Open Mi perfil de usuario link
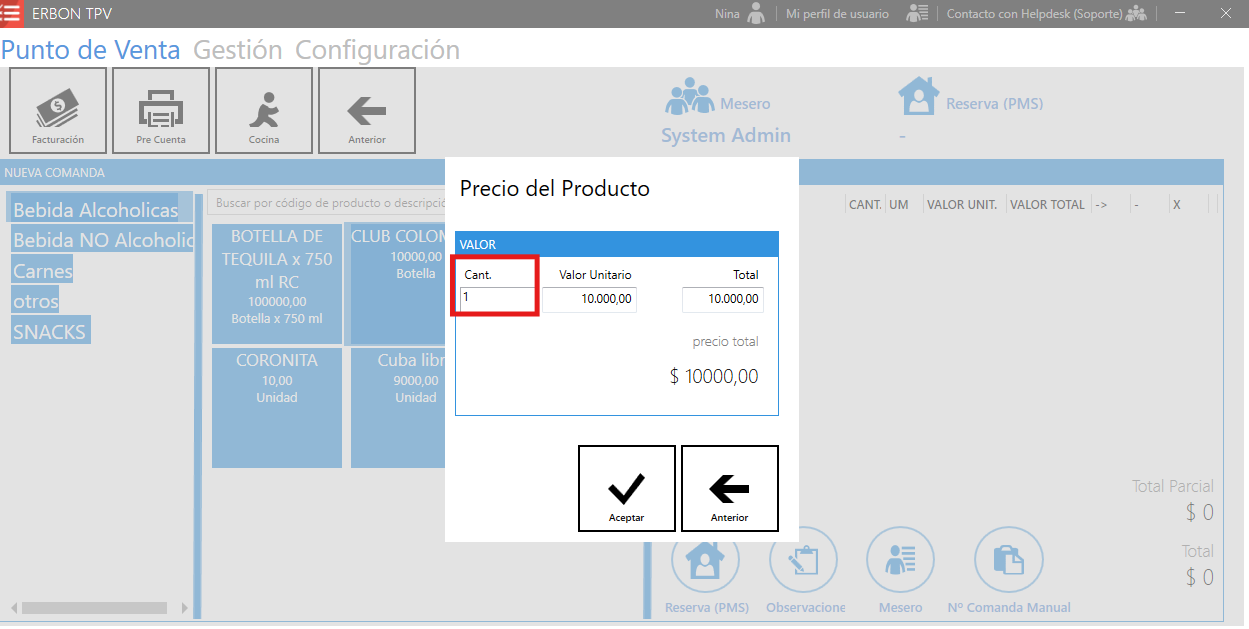 pos(837,14)
